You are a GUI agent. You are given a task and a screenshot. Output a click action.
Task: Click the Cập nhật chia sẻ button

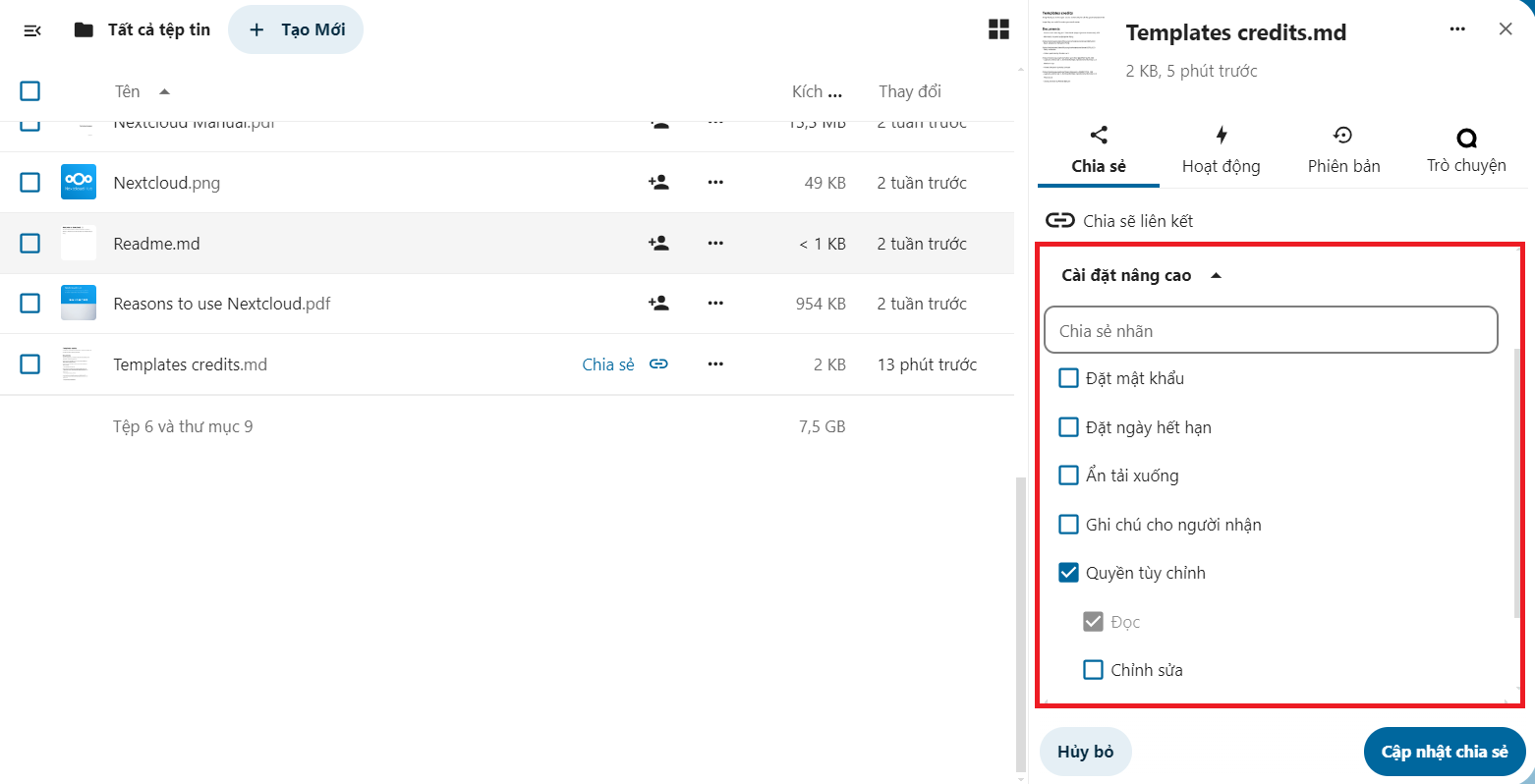pos(1445,752)
